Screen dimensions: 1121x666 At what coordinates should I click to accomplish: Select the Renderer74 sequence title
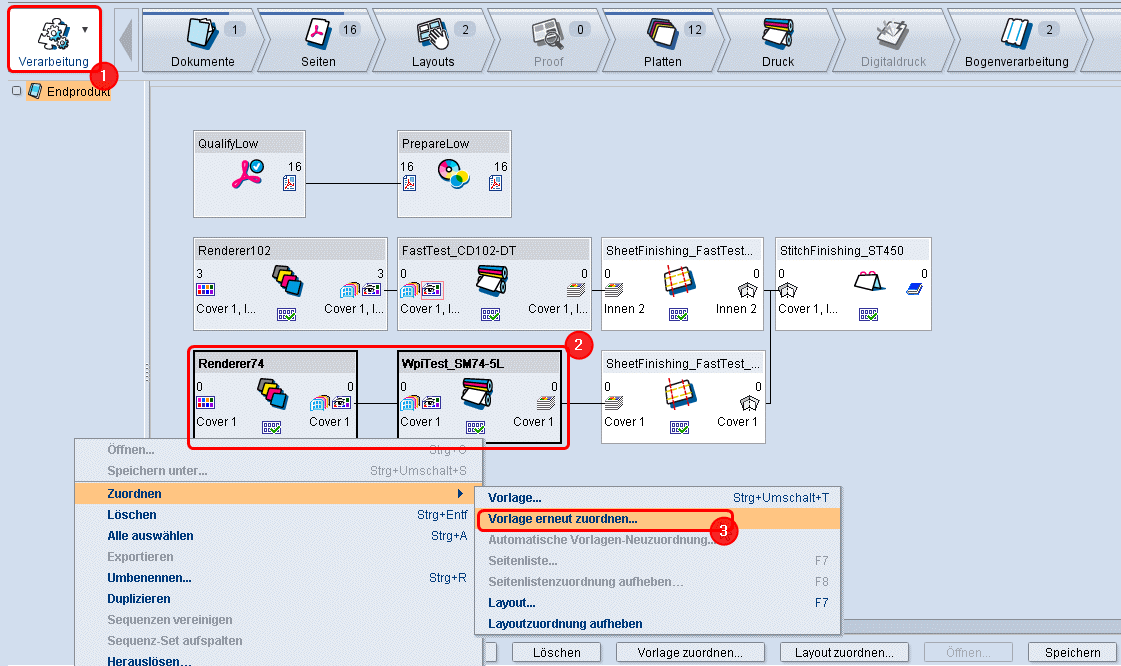point(231,364)
